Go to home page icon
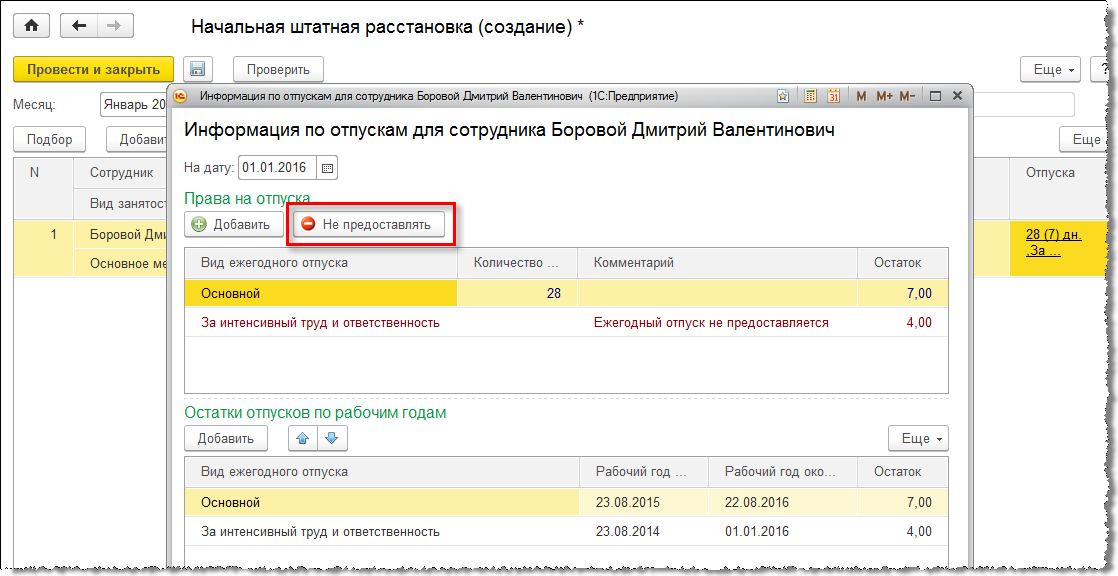The image size is (1118, 576). 31,26
